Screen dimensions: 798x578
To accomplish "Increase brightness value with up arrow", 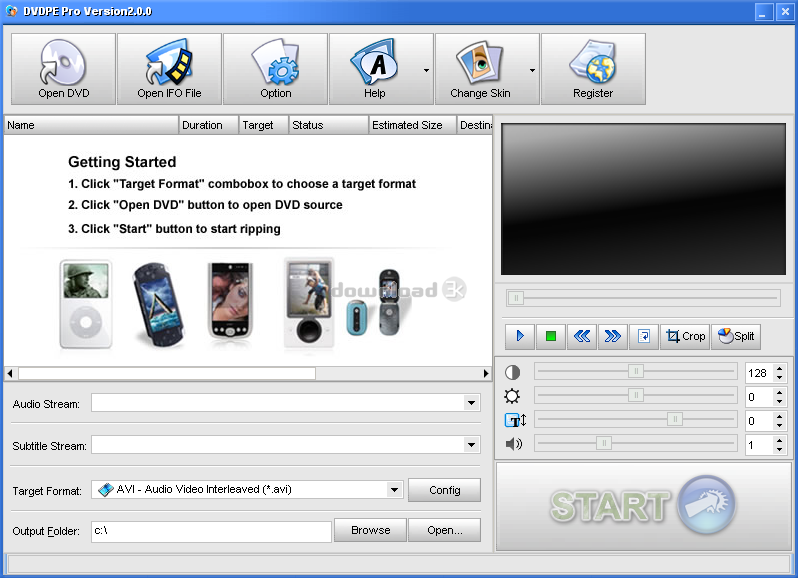I will click(x=779, y=392).
